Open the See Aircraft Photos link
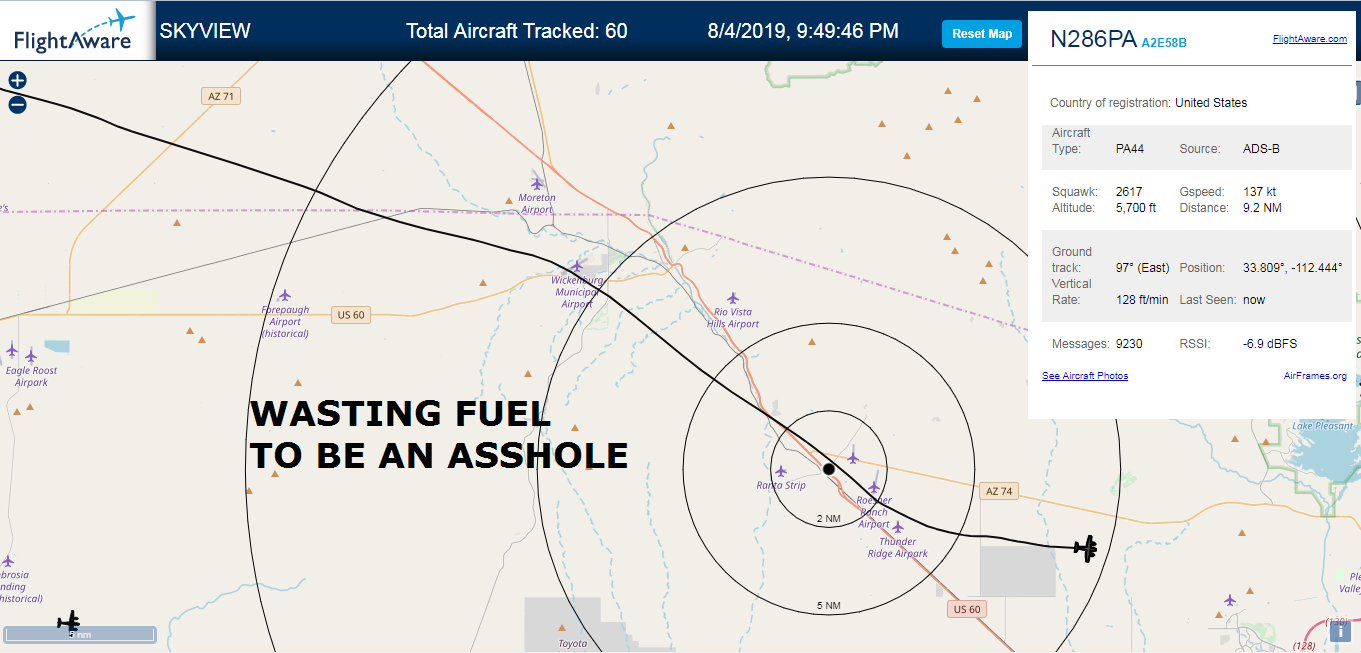 click(1085, 376)
